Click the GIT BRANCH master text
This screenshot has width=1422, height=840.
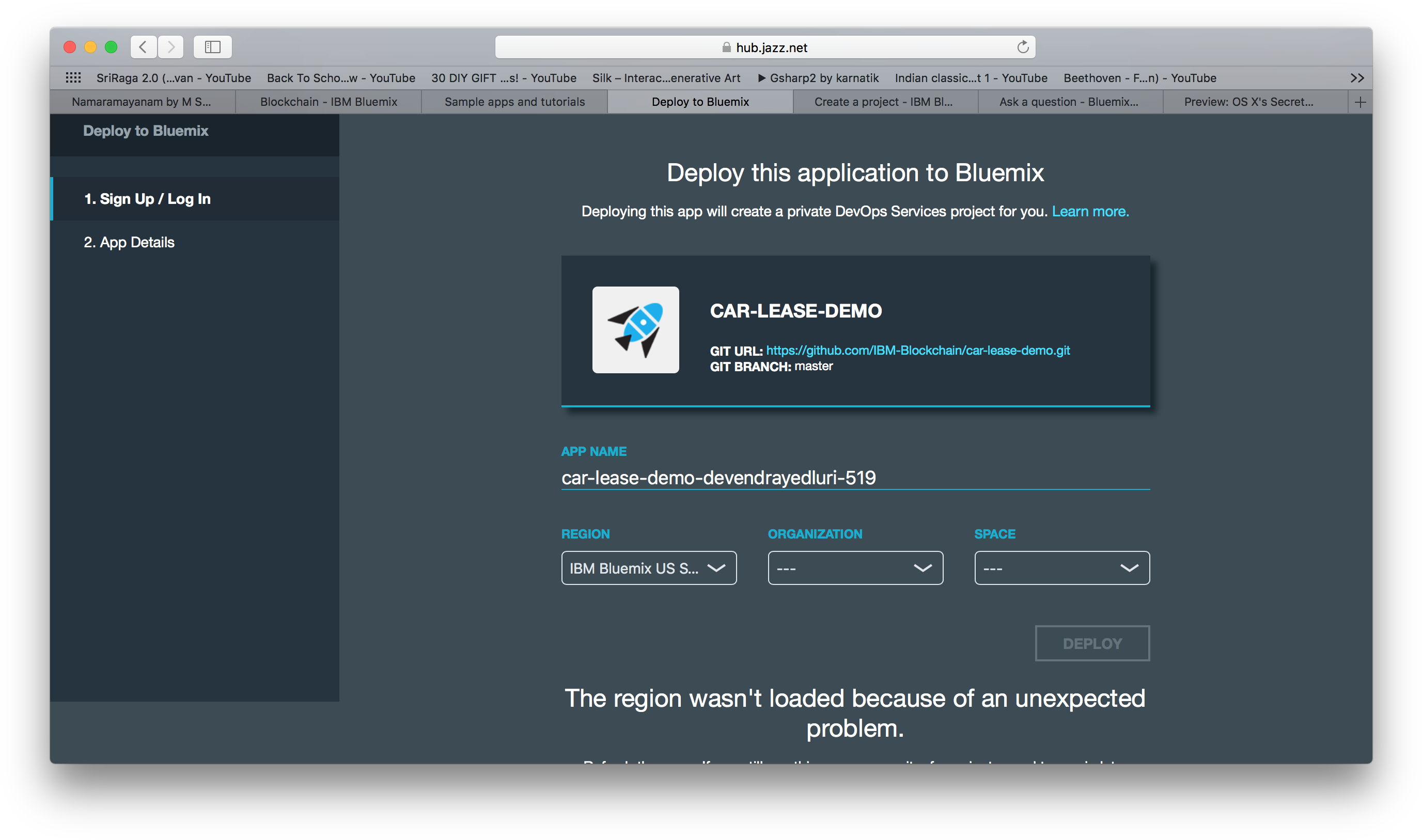point(771,366)
